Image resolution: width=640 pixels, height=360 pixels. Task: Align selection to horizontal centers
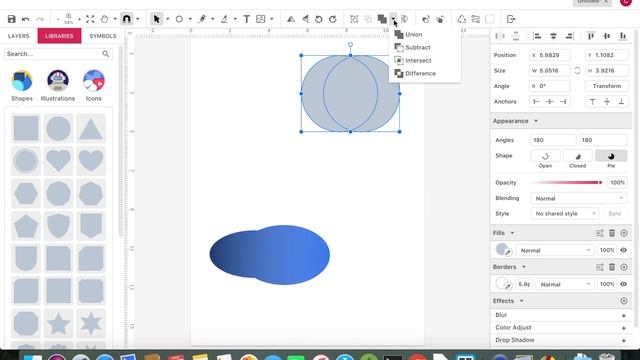point(553,36)
